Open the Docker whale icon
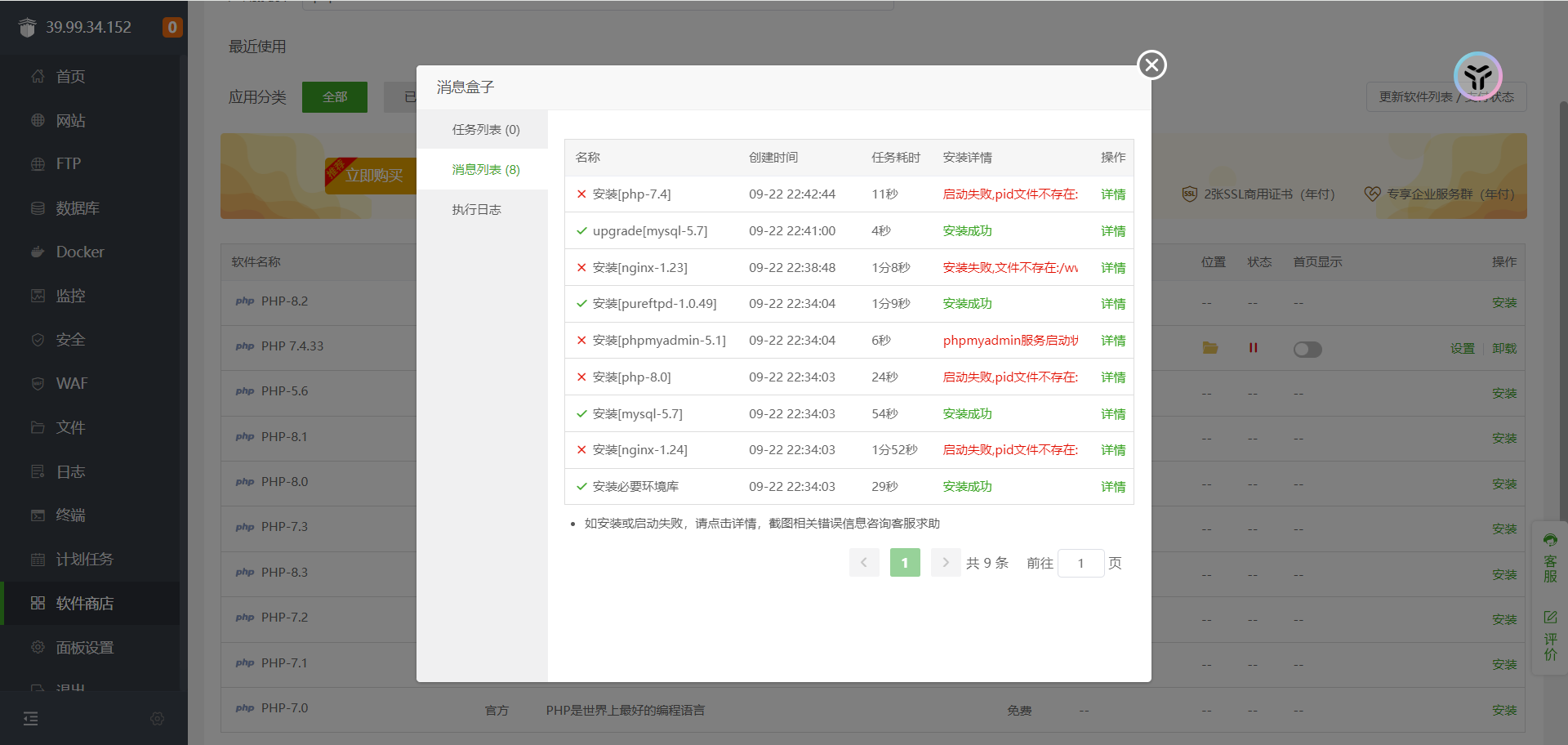The width and height of the screenshot is (1568, 745). pyautogui.click(x=38, y=252)
